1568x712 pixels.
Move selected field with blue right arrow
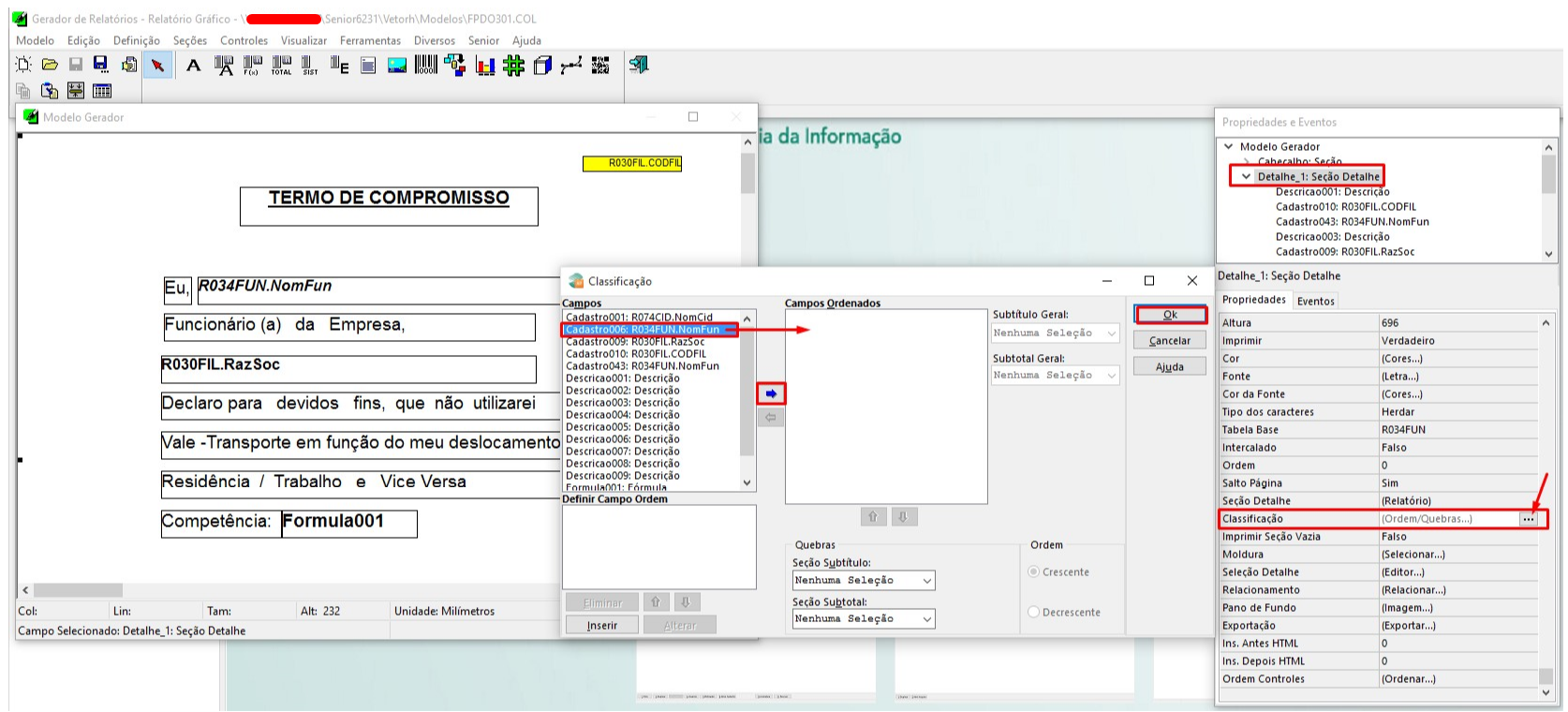tap(771, 393)
